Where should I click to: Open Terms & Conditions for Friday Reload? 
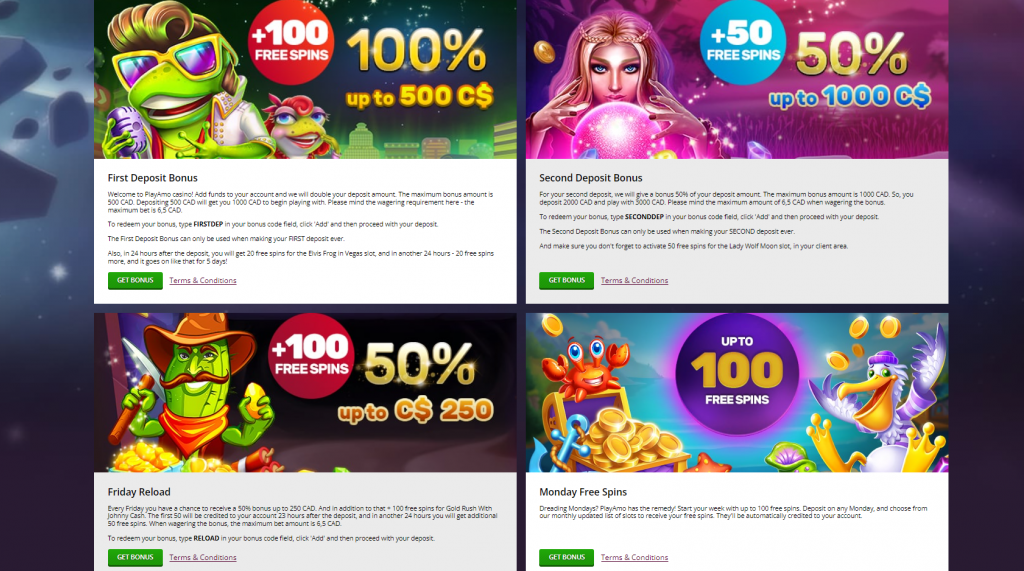pos(202,557)
